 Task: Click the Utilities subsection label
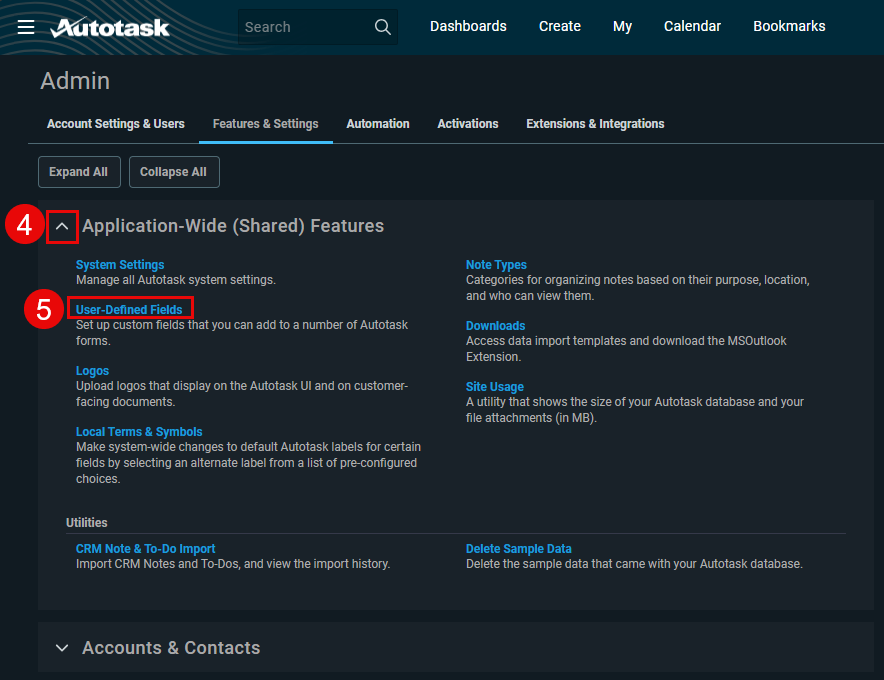(x=86, y=523)
